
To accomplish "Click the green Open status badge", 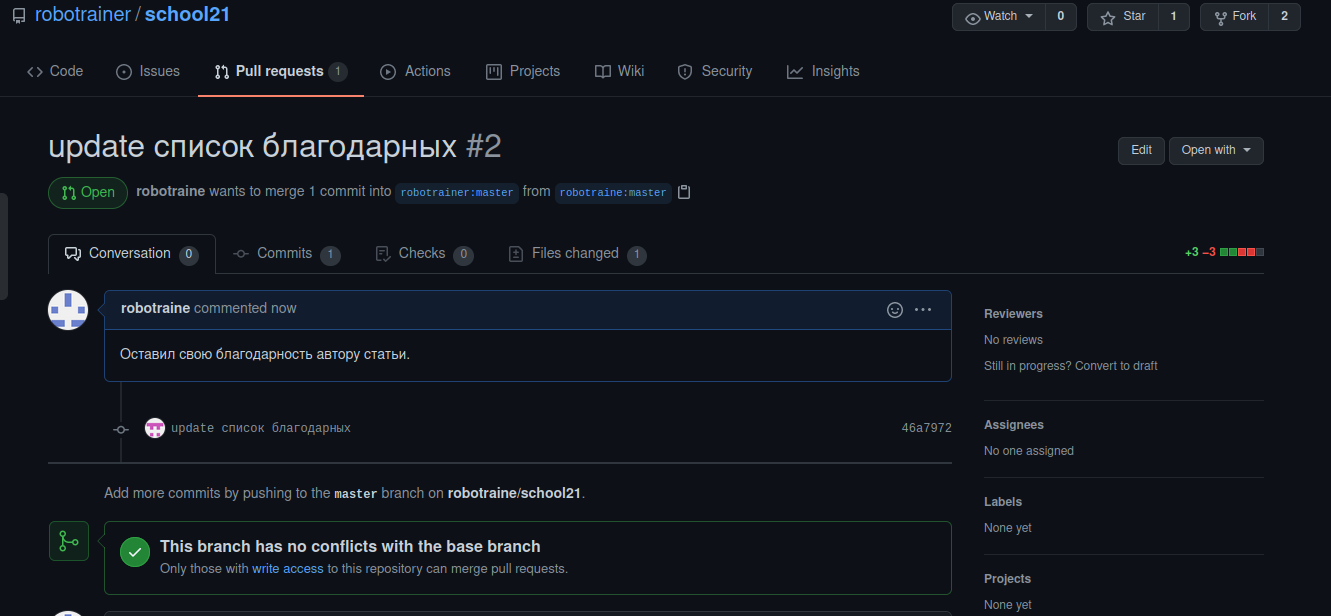I will point(88,192).
